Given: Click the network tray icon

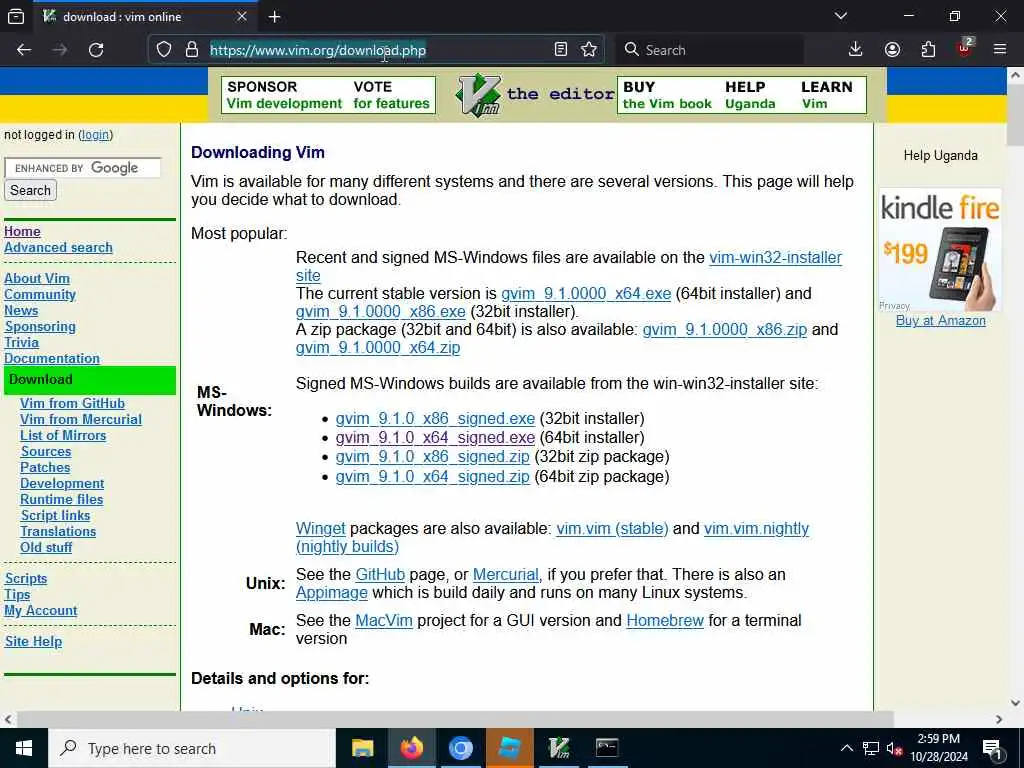Looking at the screenshot, I should 871,749.
